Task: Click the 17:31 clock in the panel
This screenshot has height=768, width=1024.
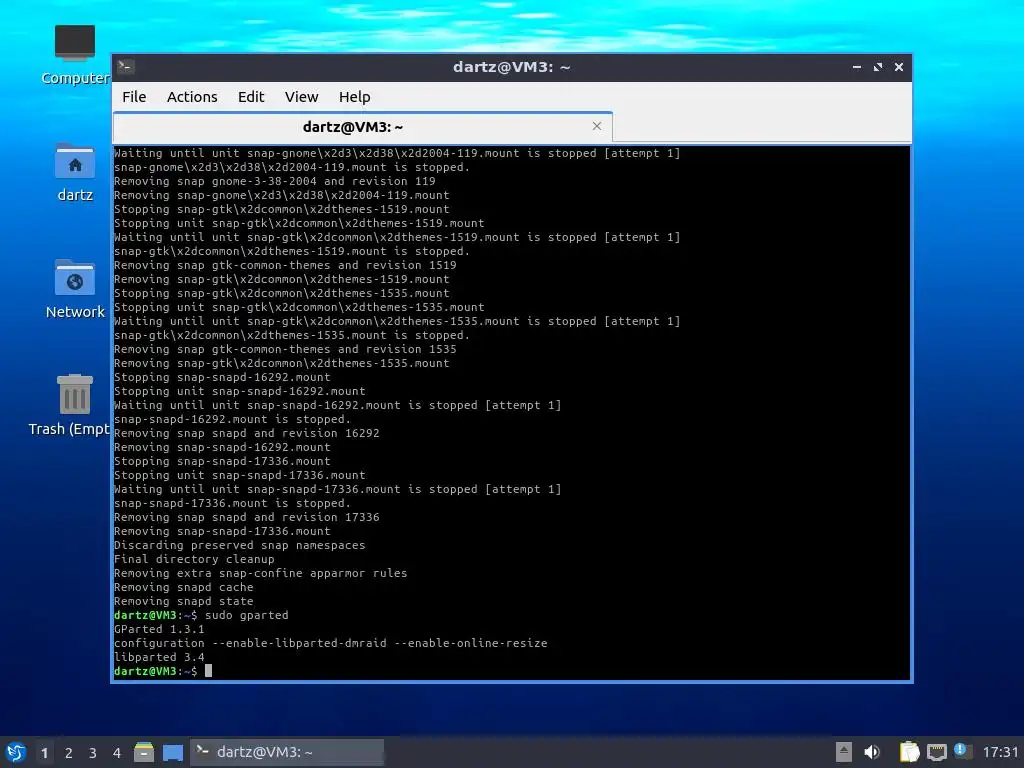Action: pos(1000,752)
